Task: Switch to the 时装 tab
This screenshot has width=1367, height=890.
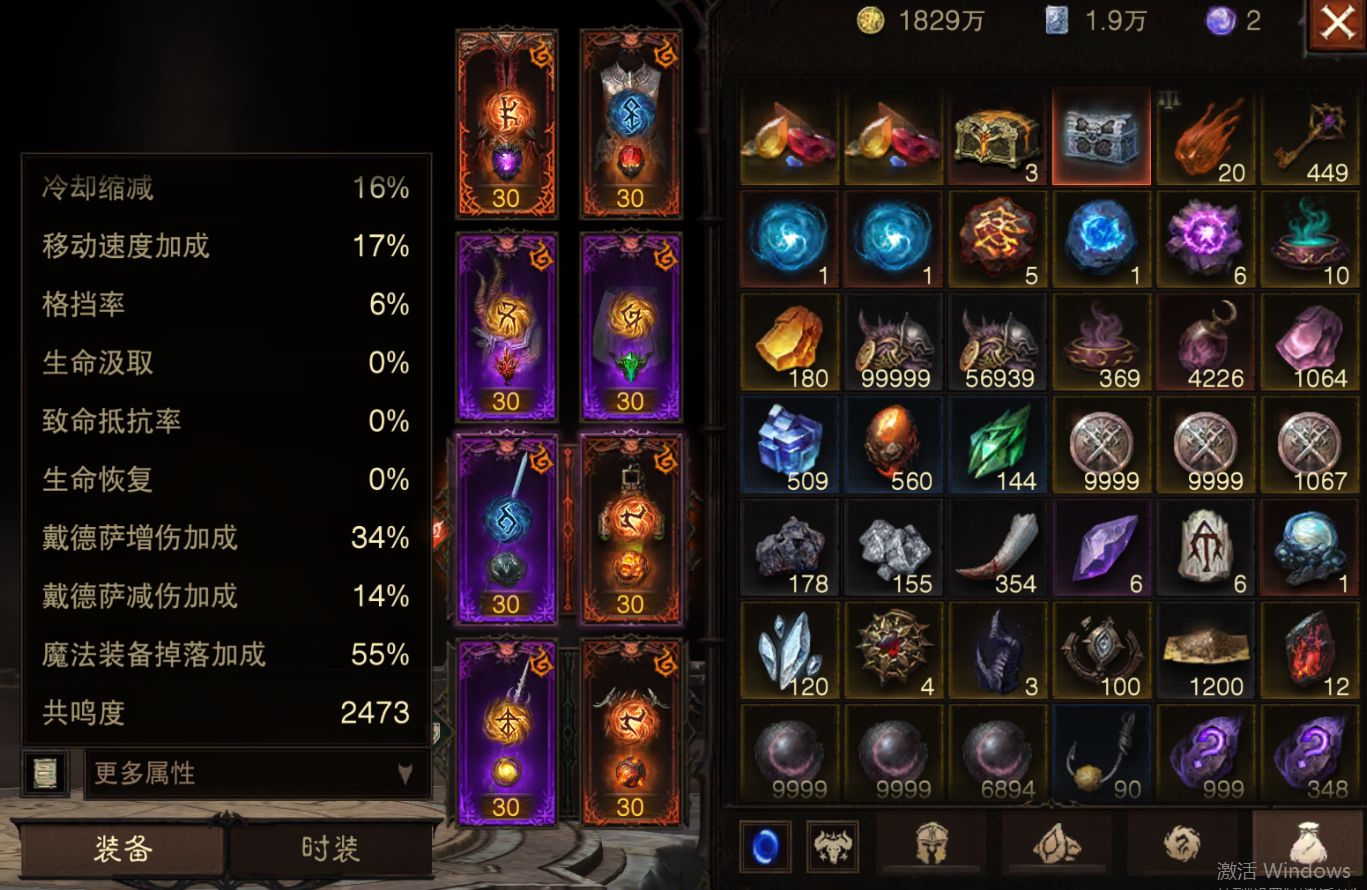Action: point(330,849)
